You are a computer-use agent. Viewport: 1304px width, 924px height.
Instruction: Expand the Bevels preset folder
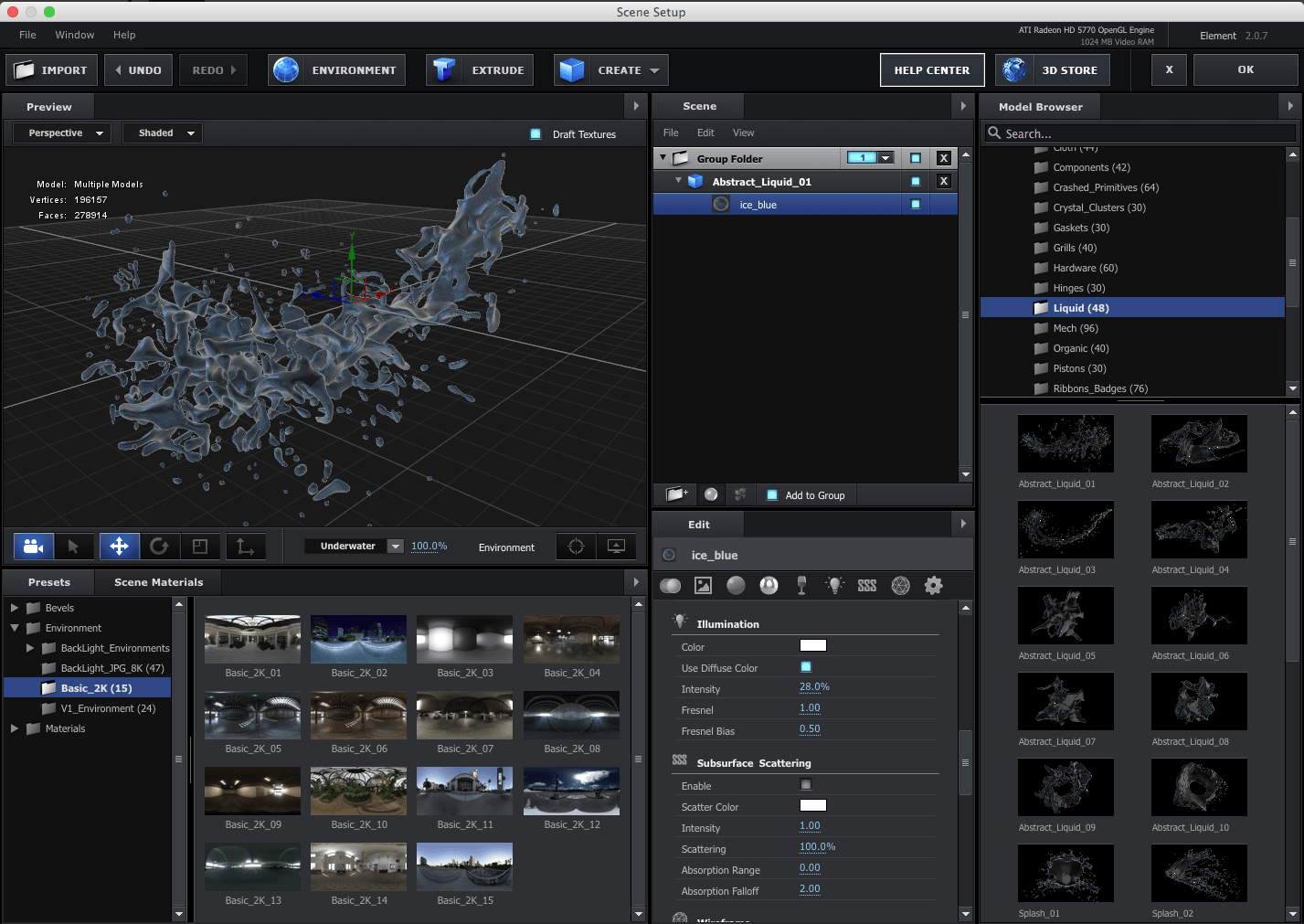click(14, 608)
